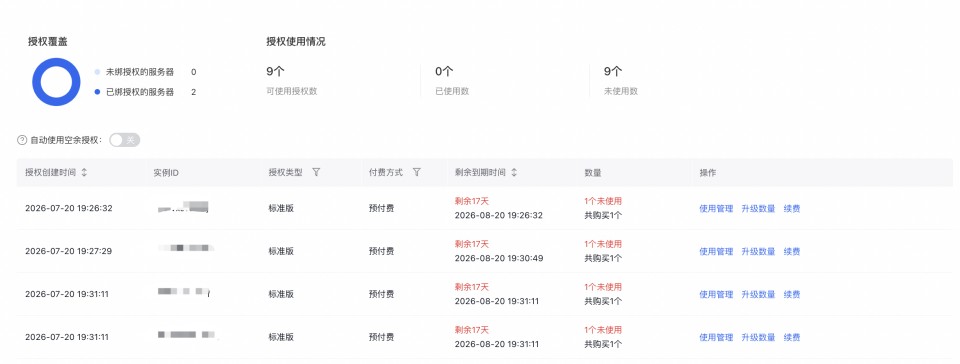The width and height of the screenshot is (960, 364).
Task: Click help icon beside 自动使用空余授权
Action: 22,141
